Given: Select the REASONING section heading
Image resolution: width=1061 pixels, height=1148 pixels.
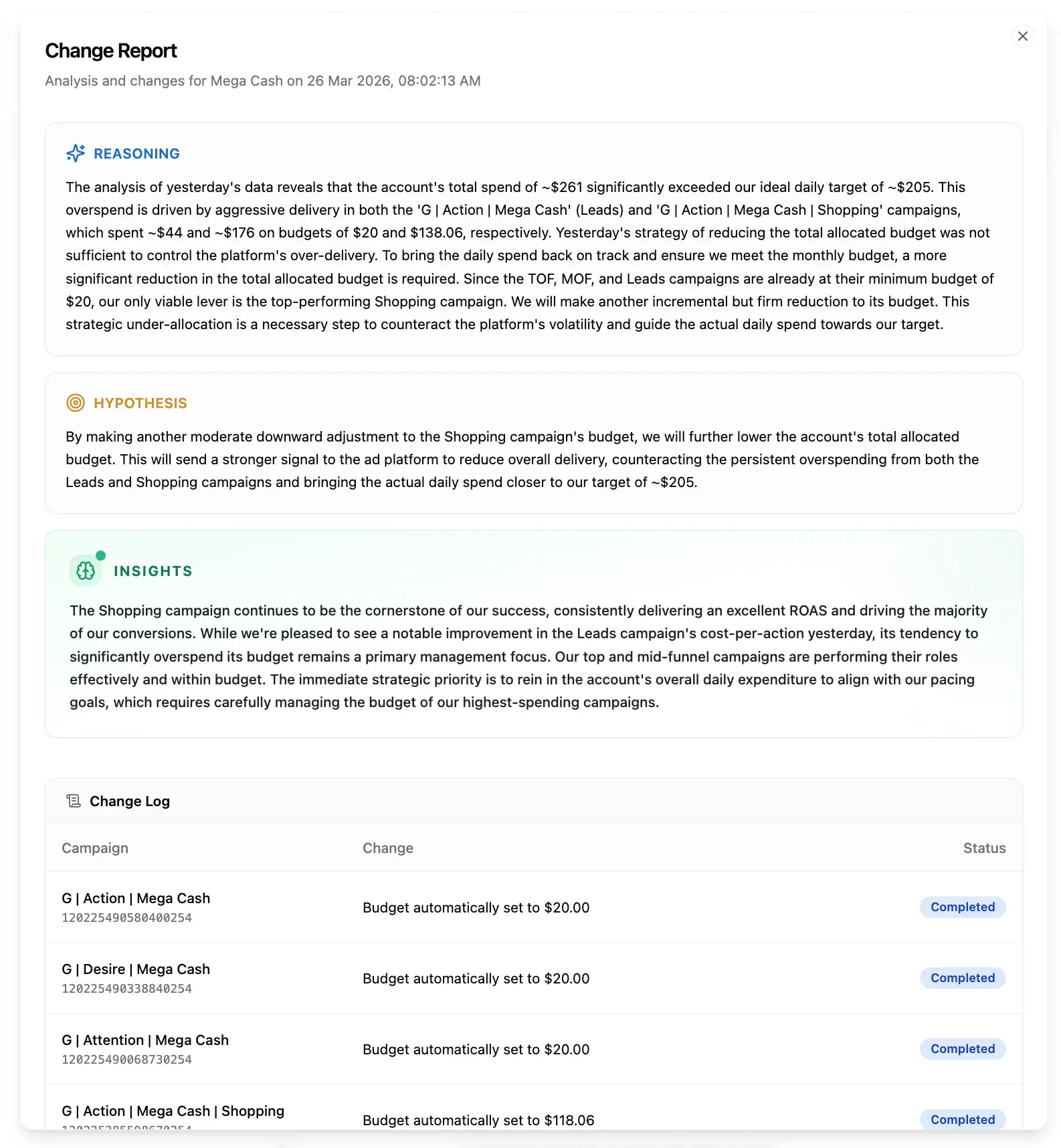Looking at the screenshot, I should 136,154.
